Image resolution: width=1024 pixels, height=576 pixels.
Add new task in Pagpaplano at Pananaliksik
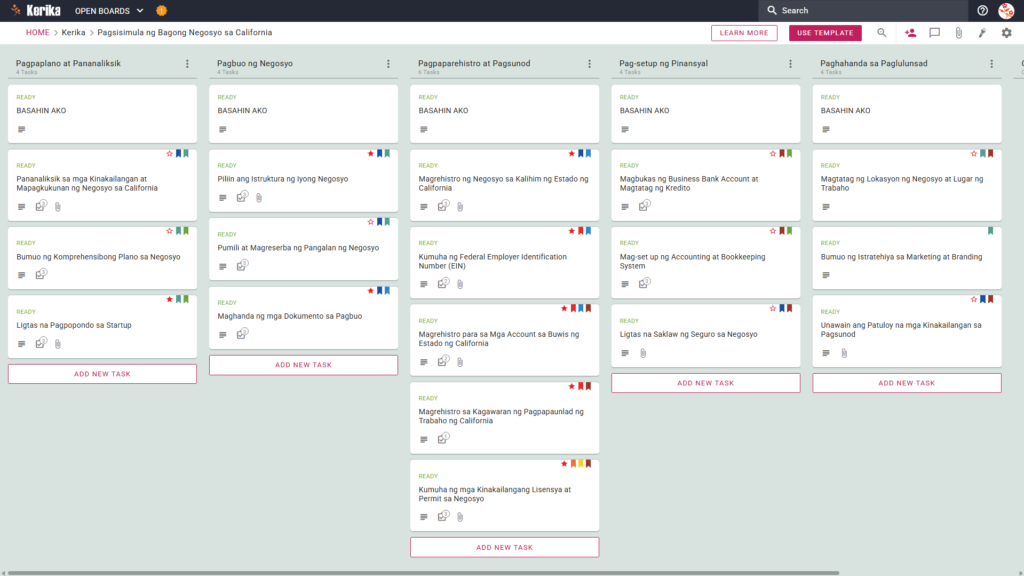(102, 374)
